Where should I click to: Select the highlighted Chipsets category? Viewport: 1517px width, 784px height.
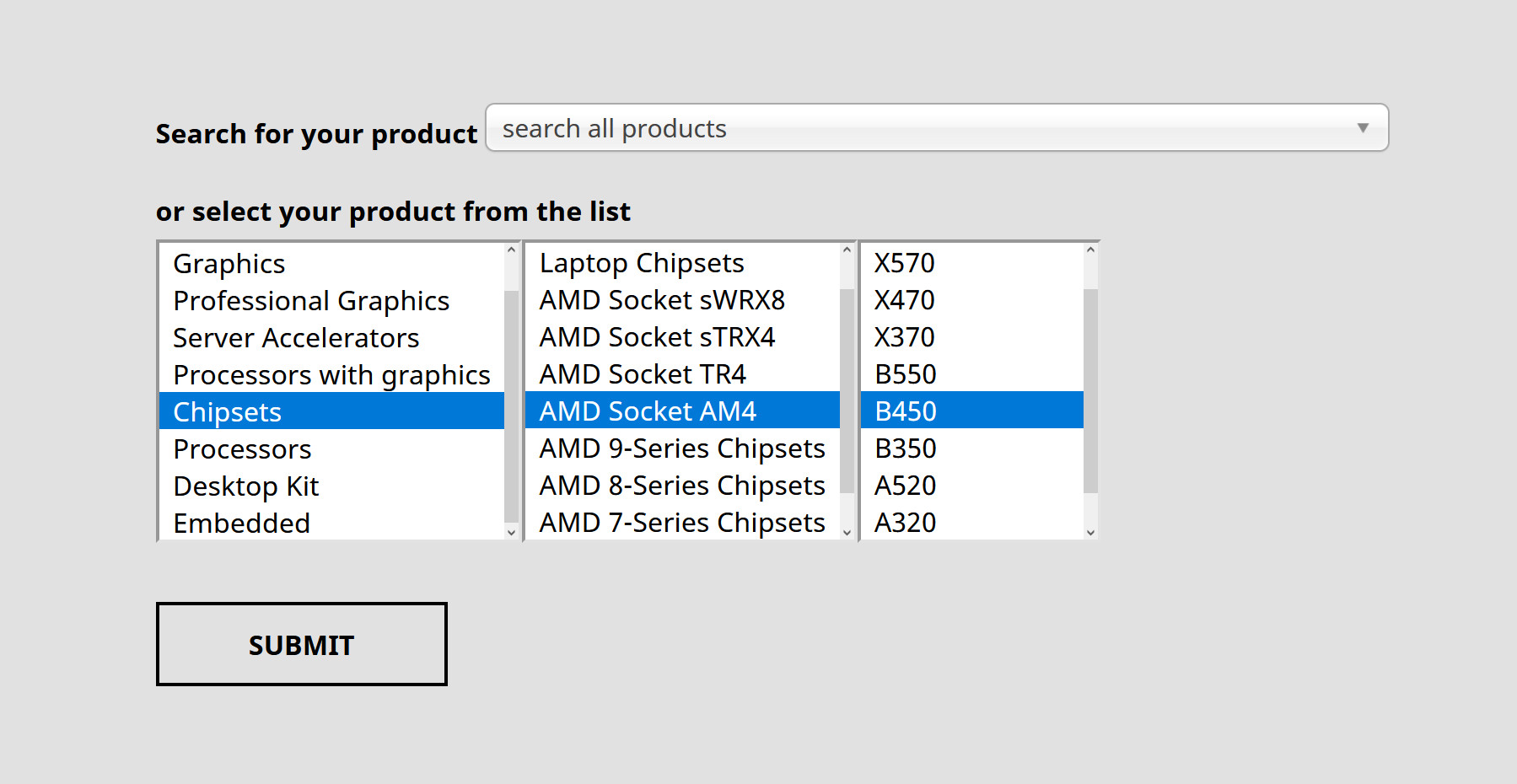pos(331,411)
